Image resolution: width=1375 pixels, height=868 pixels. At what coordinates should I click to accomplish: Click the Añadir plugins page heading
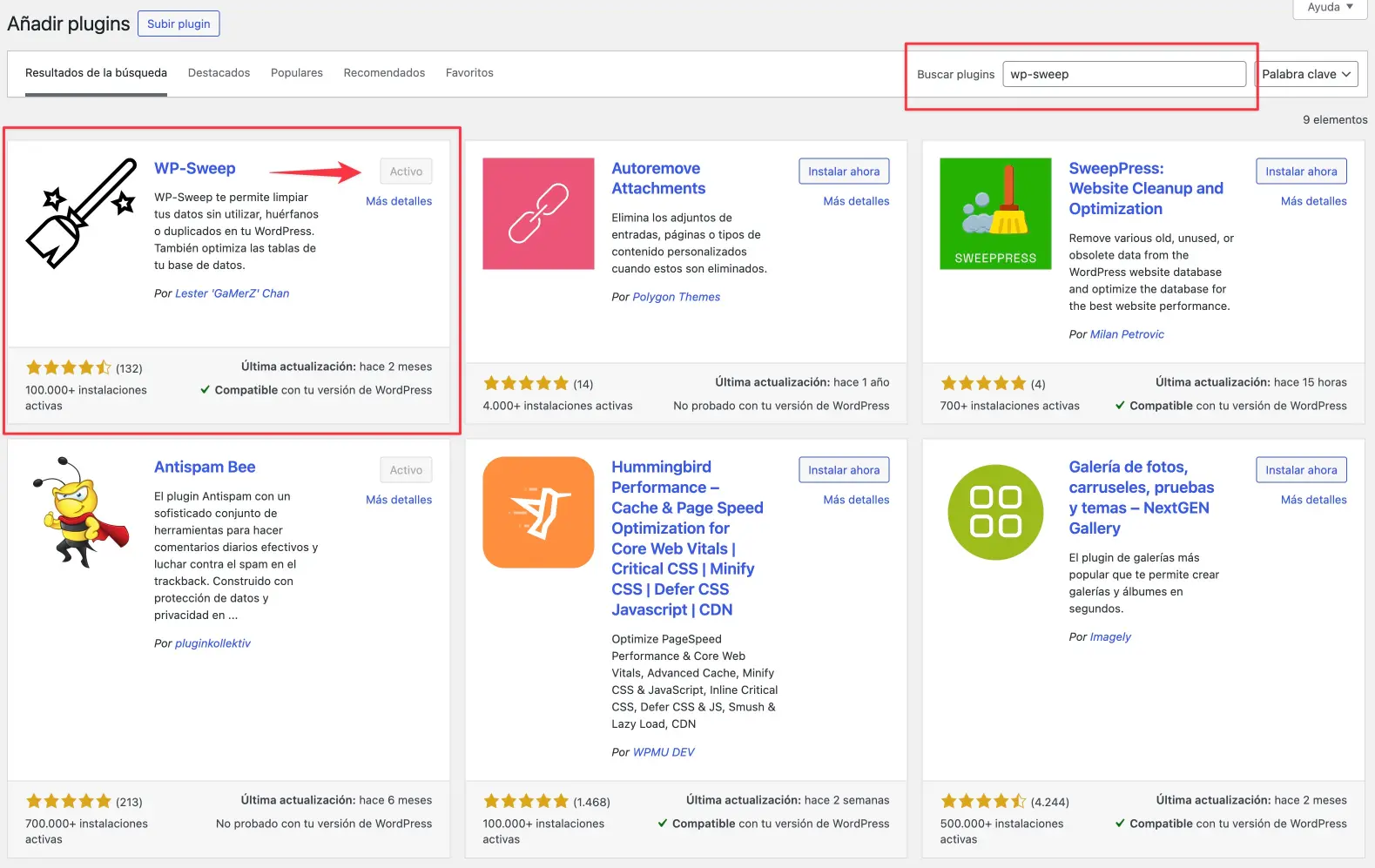tap(69, 24)
